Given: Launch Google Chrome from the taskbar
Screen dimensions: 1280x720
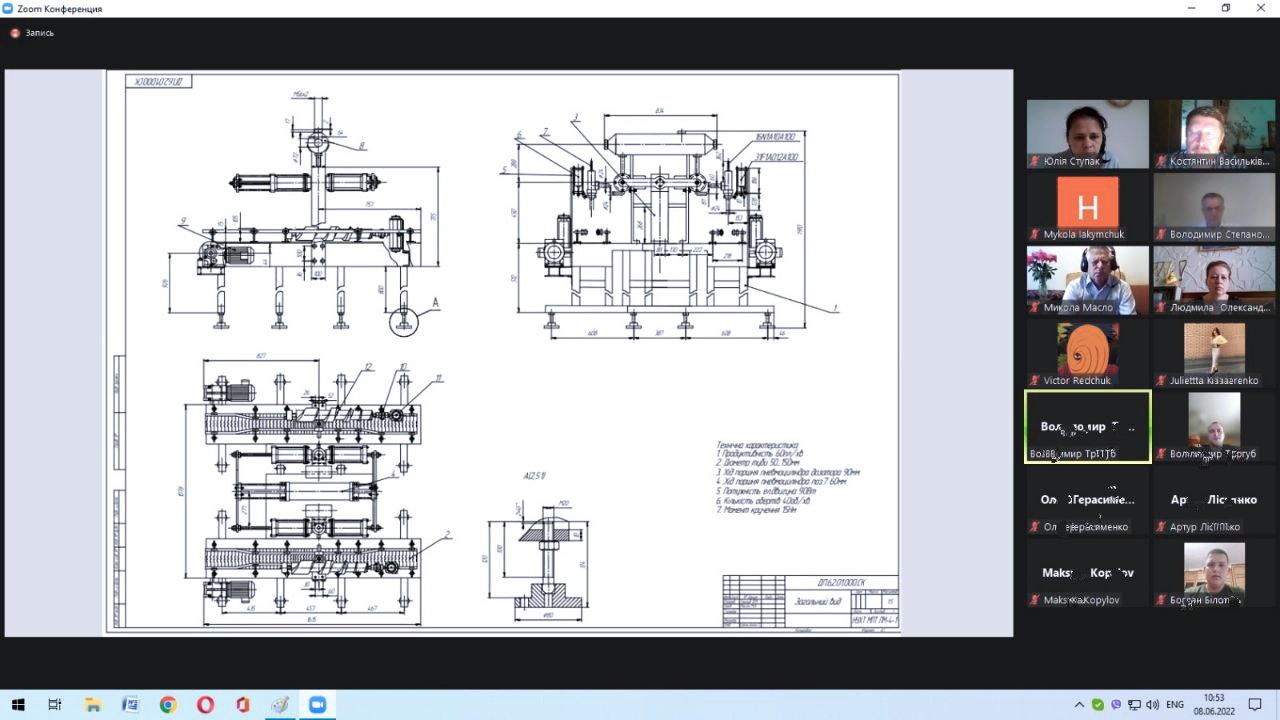Looking at the screenshot, I should pyautogui.click(x=167, y=705).
